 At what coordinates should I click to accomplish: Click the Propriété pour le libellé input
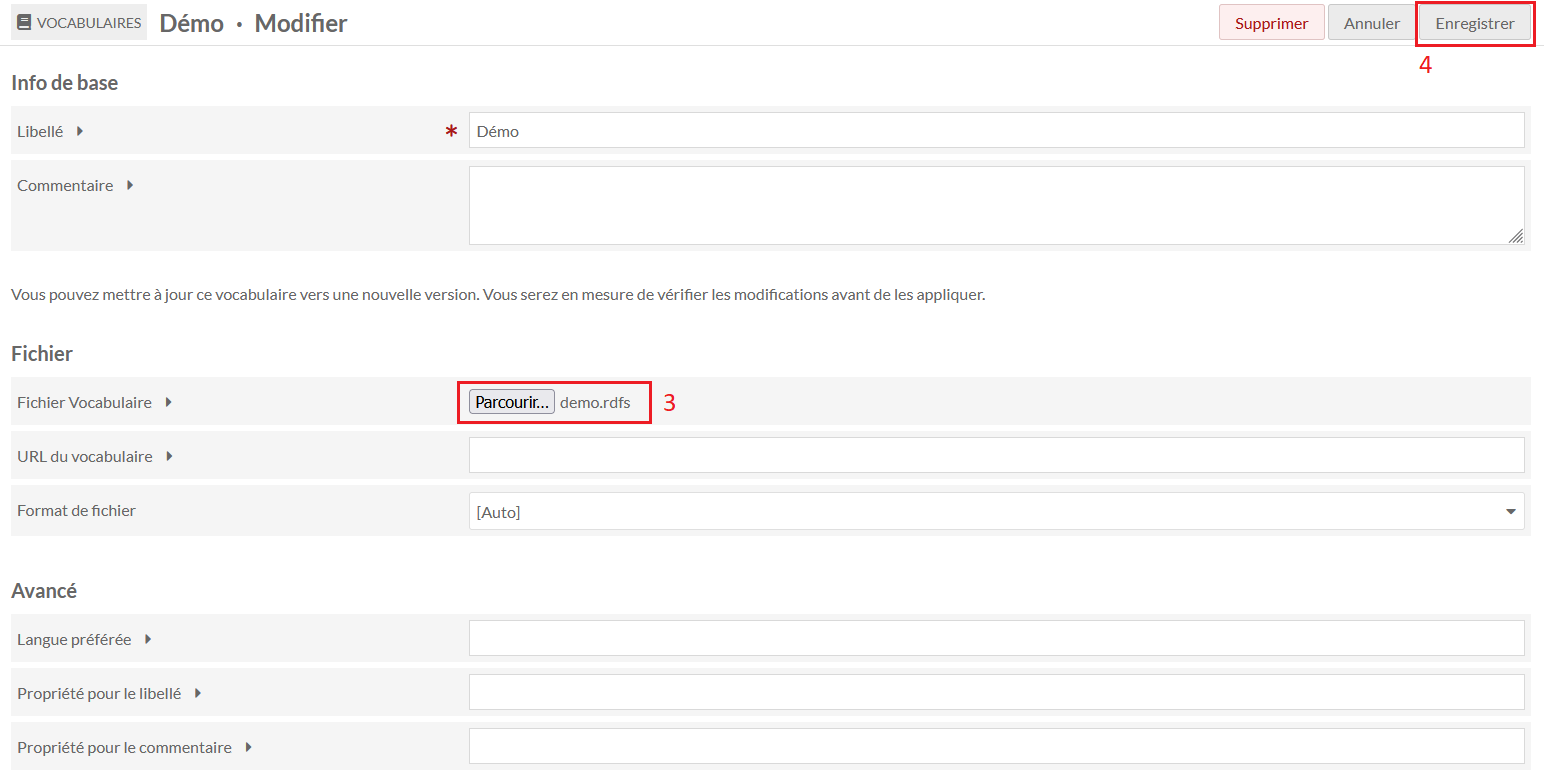tap(996, 692)
